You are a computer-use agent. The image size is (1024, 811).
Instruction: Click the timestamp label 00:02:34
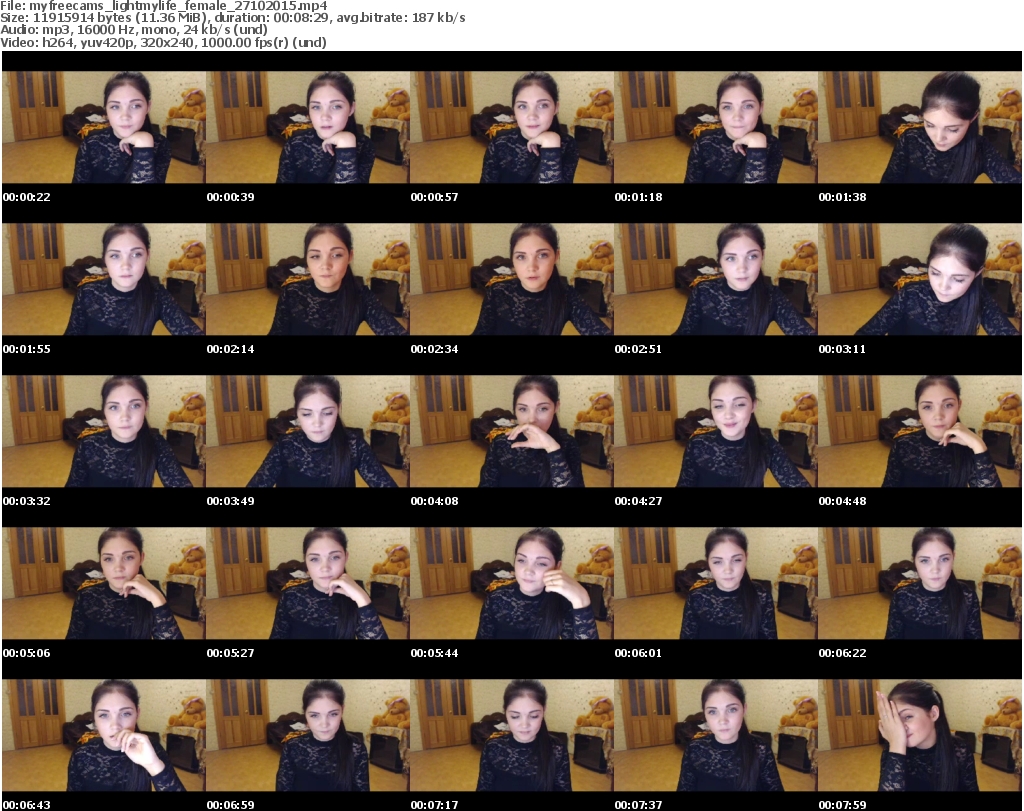(x=434, y=349)
